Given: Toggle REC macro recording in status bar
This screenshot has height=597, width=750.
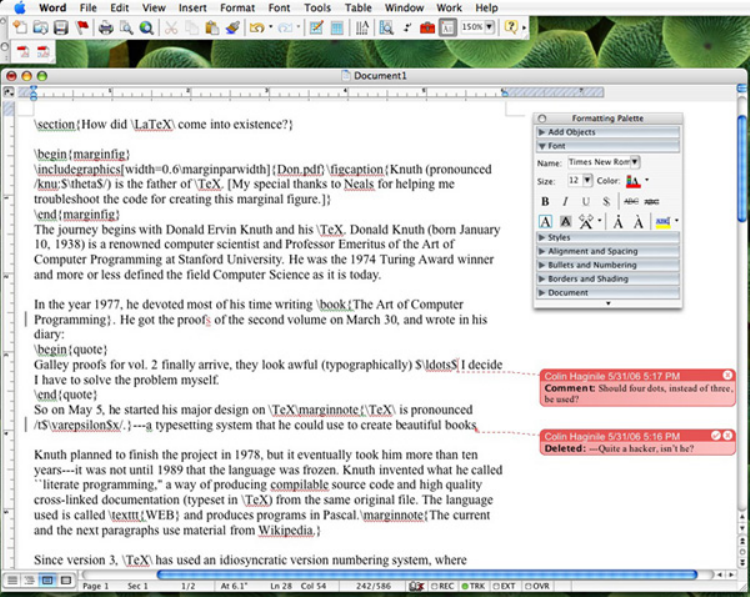Looking at the screenshot, I should 442,586.
